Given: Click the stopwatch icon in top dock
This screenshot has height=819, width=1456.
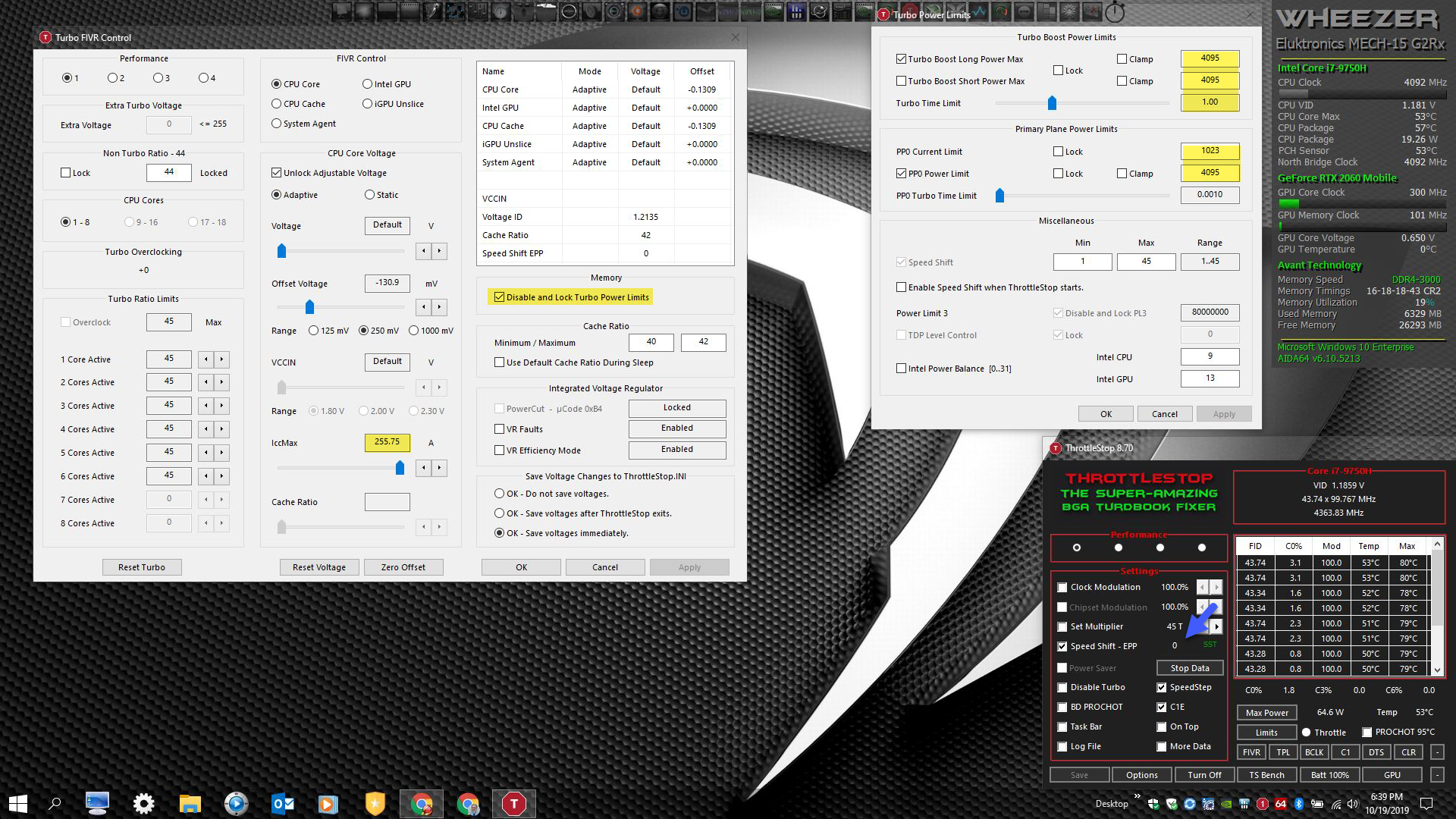Looking at the screenshot, I should (x=1115, y=12).
